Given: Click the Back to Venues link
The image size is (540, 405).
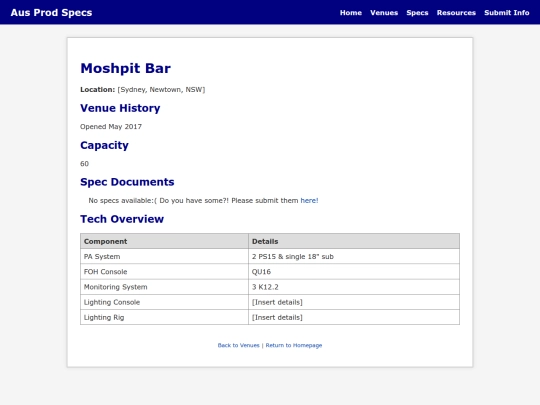Looking at the screenshot, I should [x=238, y=345].
